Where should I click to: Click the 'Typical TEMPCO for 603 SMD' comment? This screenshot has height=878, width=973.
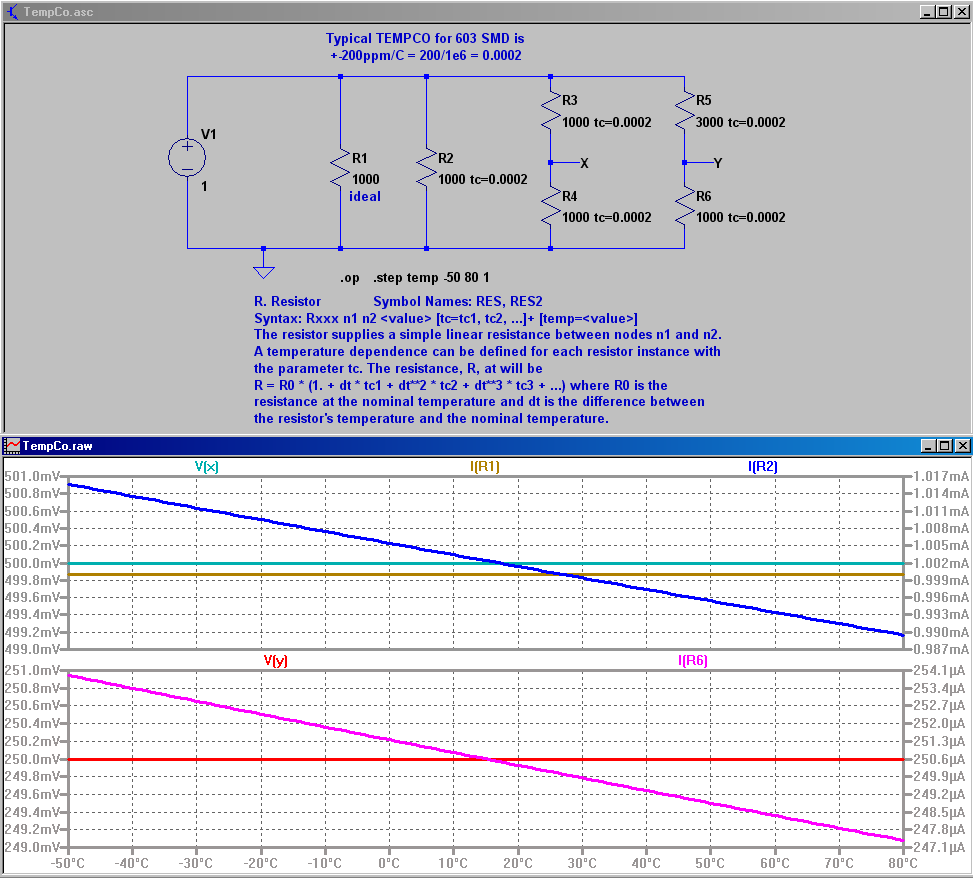tap(425, 38)
